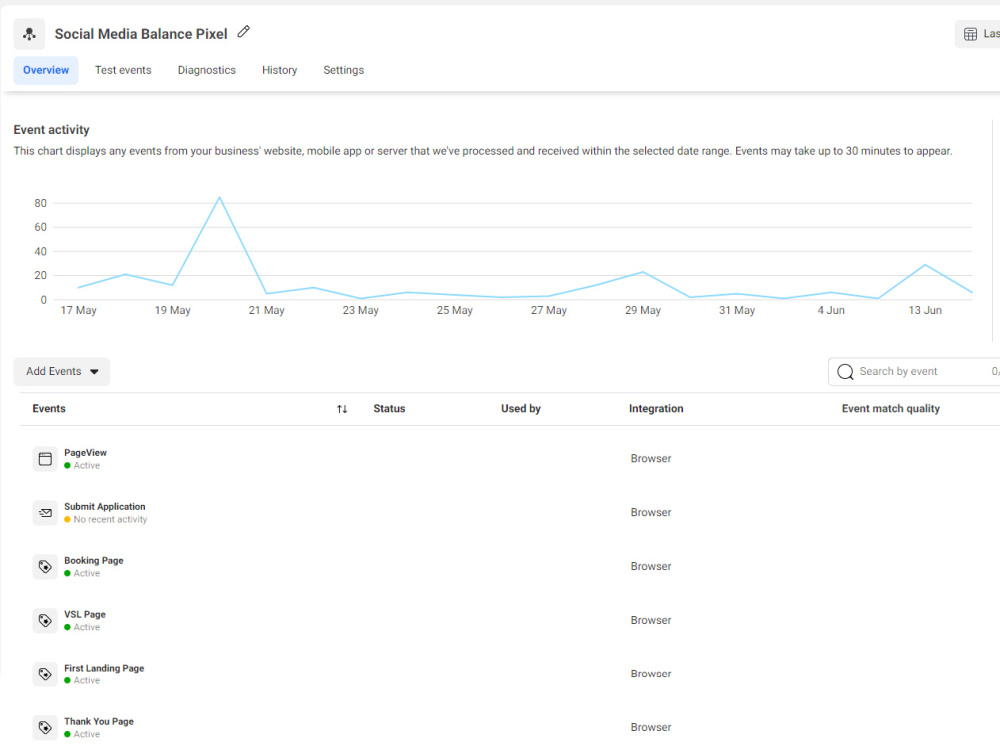Click the Events column header

click(x=49, y=409)
